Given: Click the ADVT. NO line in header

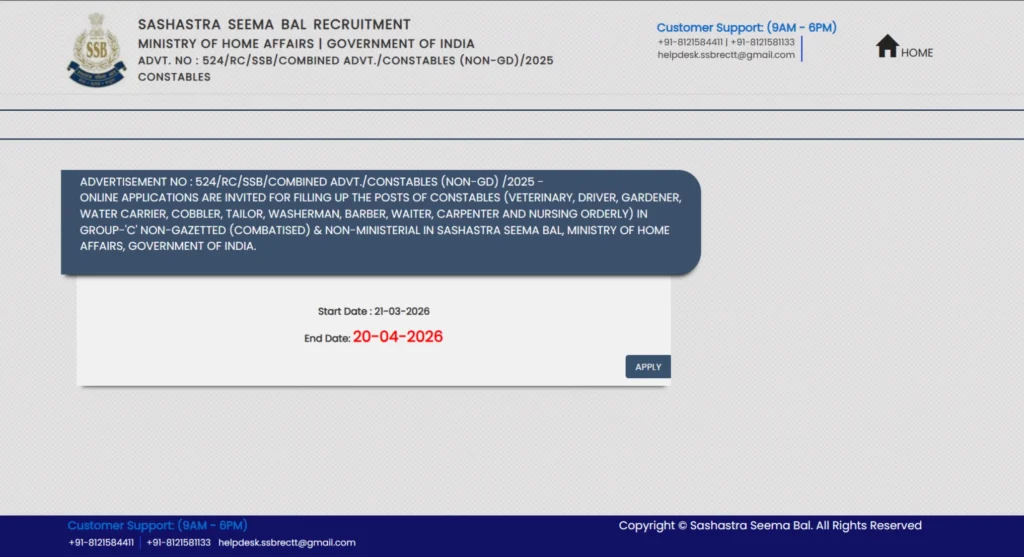Looking at the screenshot, I should (345, 61).
